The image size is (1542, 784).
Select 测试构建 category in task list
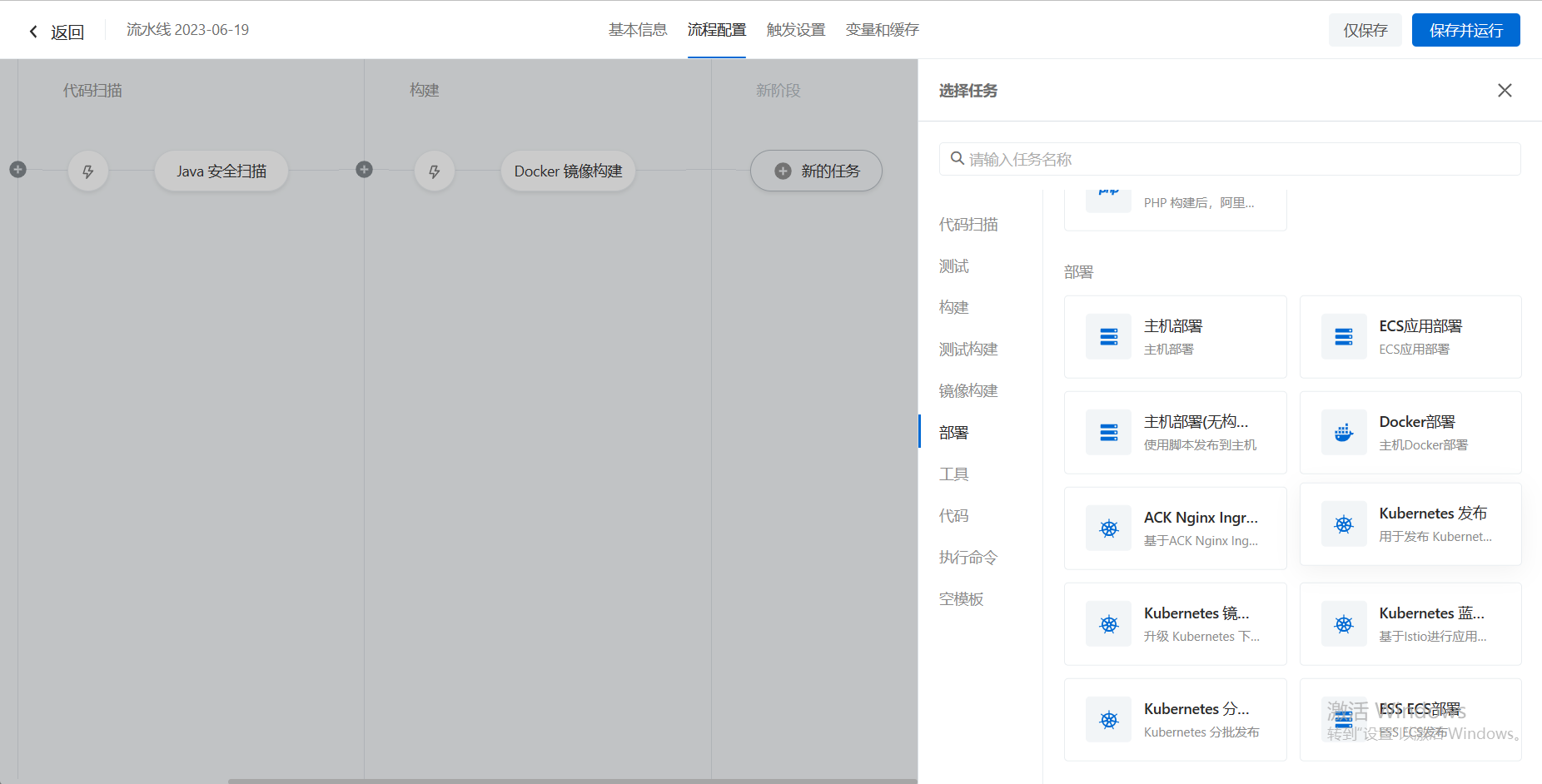968,350
